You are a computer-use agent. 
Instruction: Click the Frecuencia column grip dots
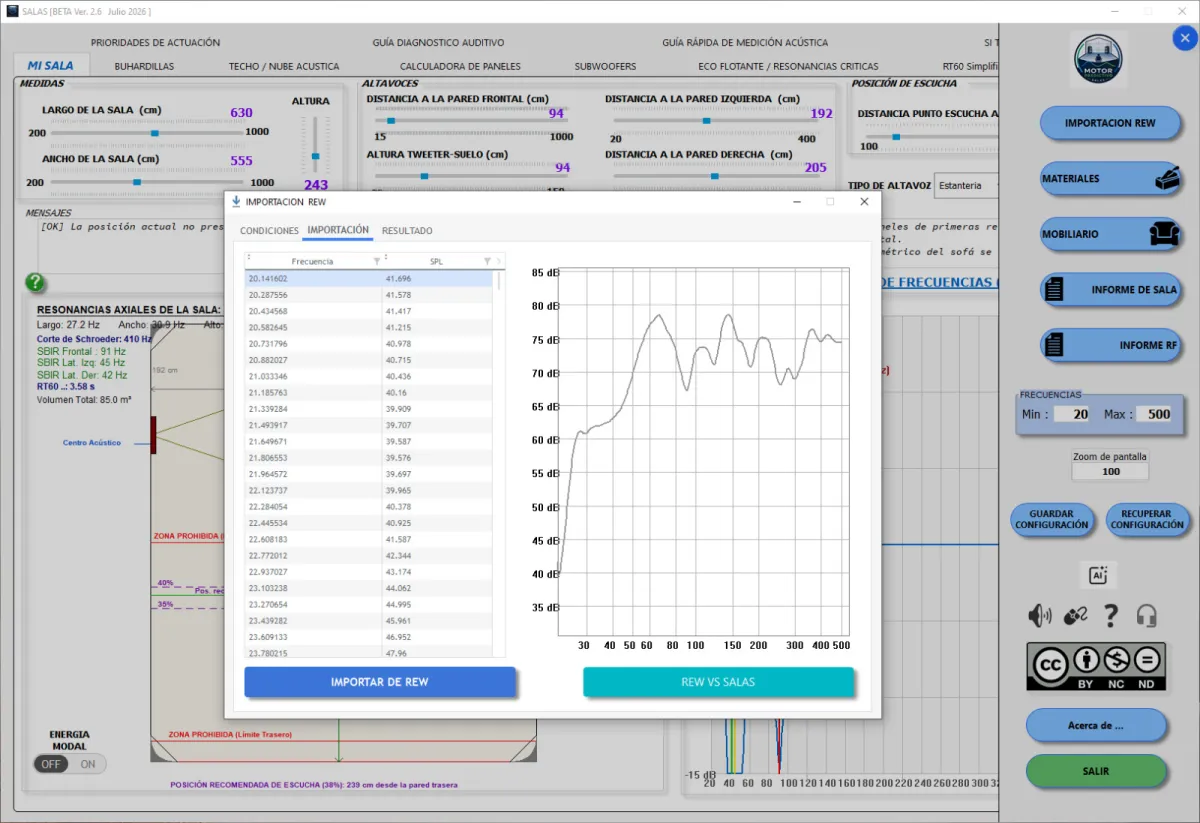(249, 259)
